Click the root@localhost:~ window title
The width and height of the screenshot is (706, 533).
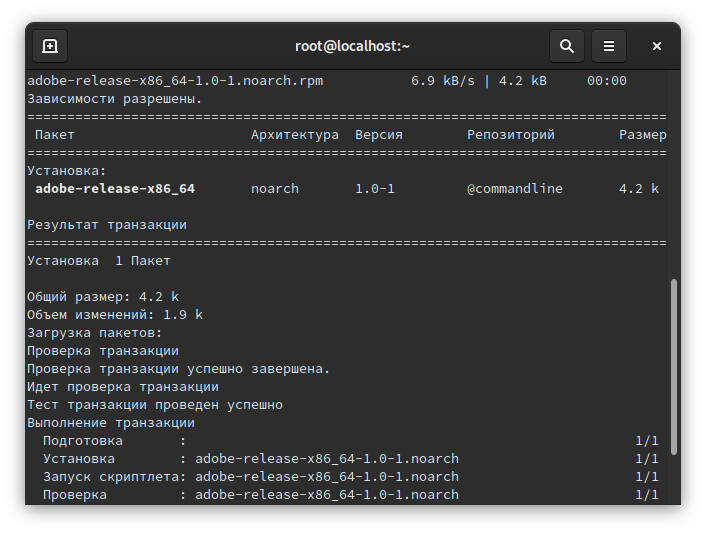coord(353,46)
